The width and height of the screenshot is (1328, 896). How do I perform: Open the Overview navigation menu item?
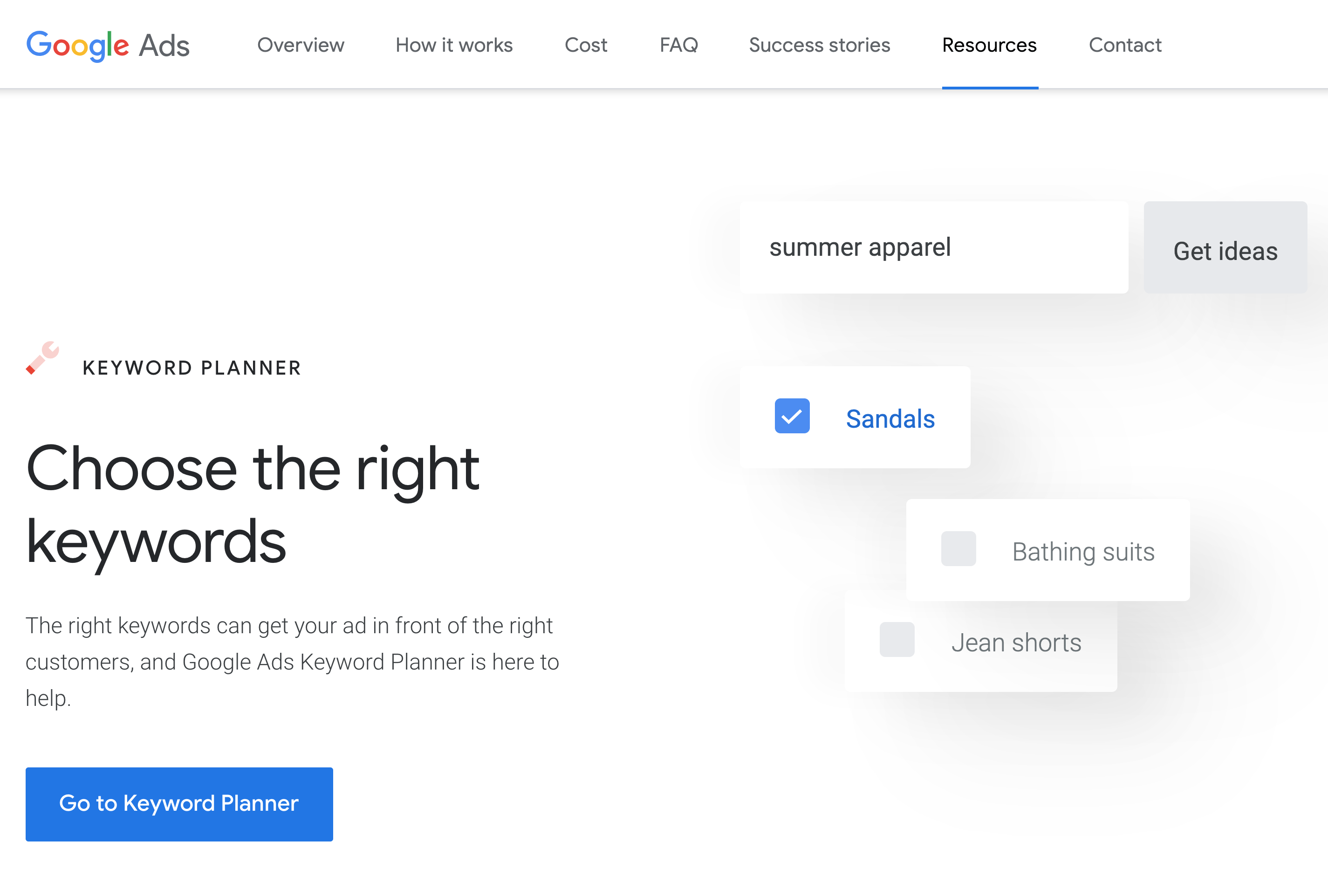pos(300,44)
